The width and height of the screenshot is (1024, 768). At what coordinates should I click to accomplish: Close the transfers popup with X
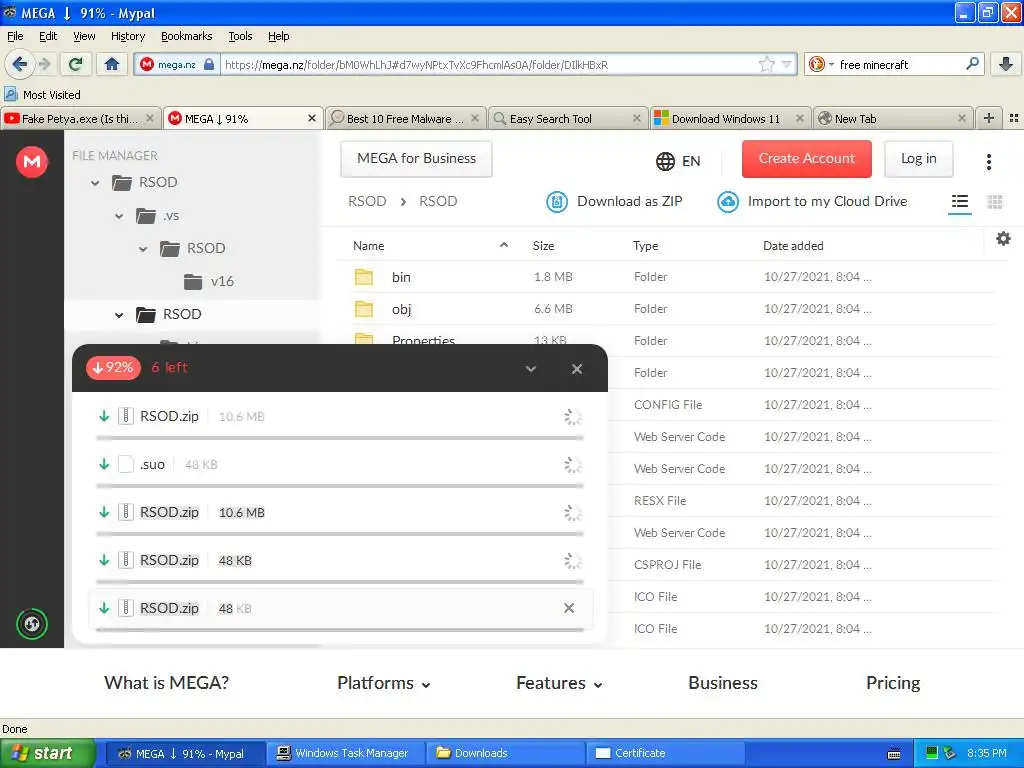click(577, 369)
